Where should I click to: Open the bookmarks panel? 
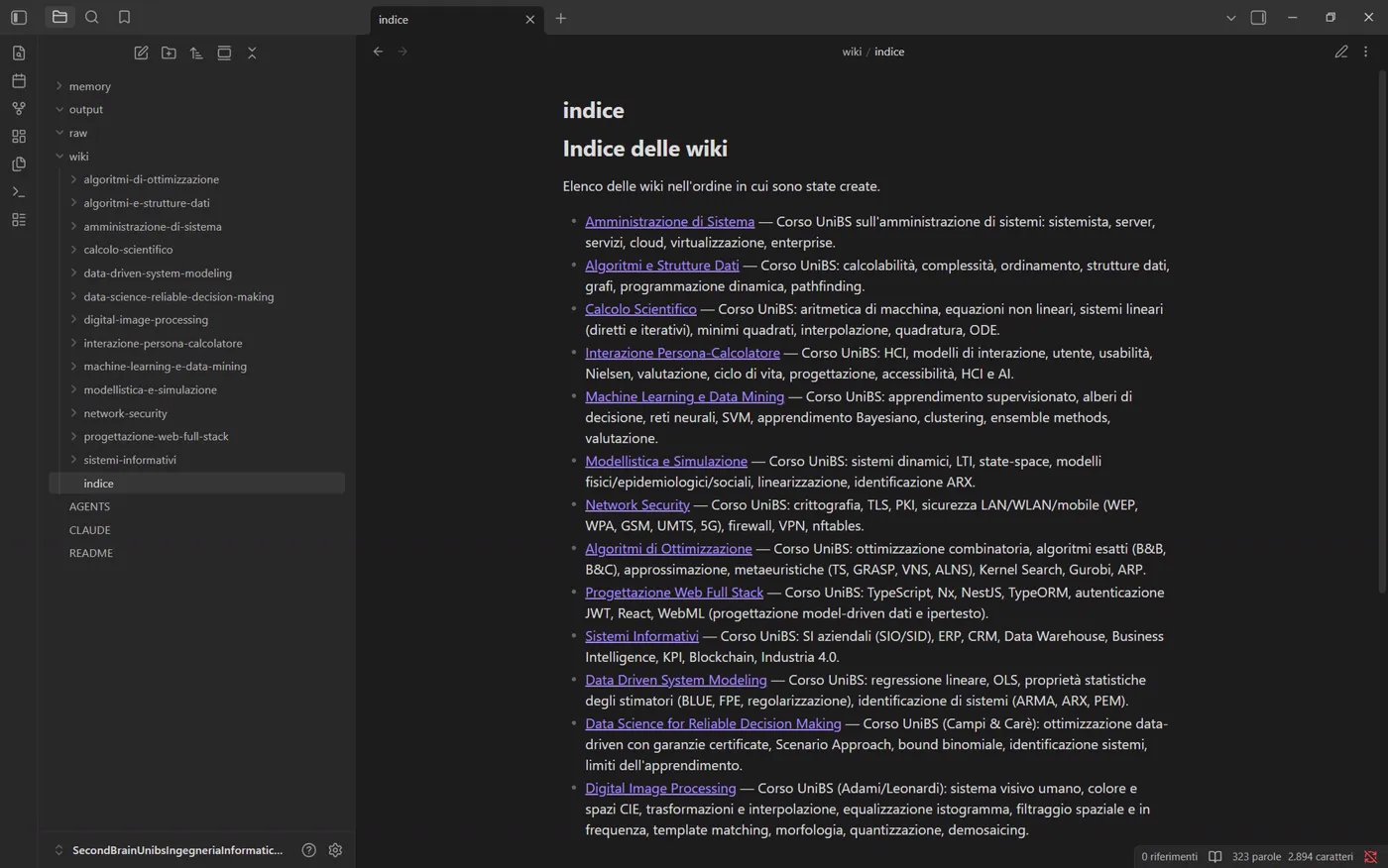point(124,17)
